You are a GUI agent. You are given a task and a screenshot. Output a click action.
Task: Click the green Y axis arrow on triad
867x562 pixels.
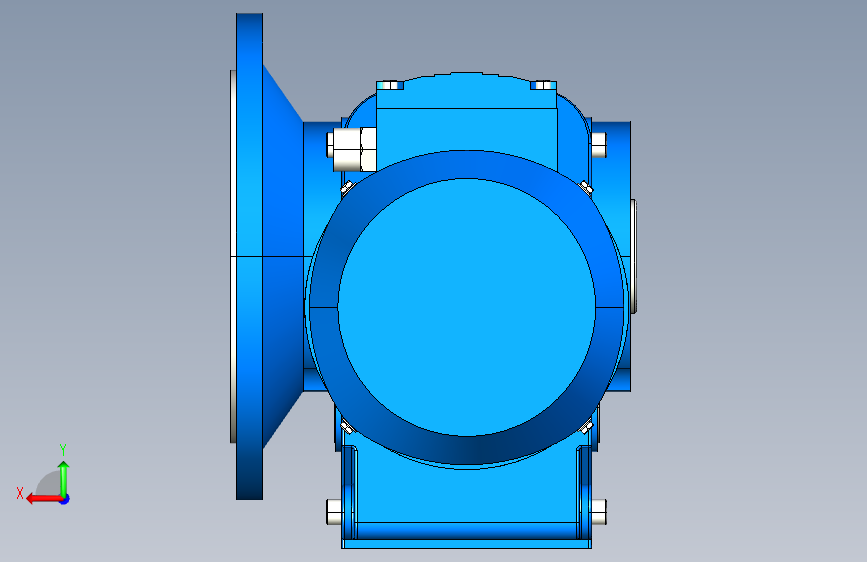point(64,479)
